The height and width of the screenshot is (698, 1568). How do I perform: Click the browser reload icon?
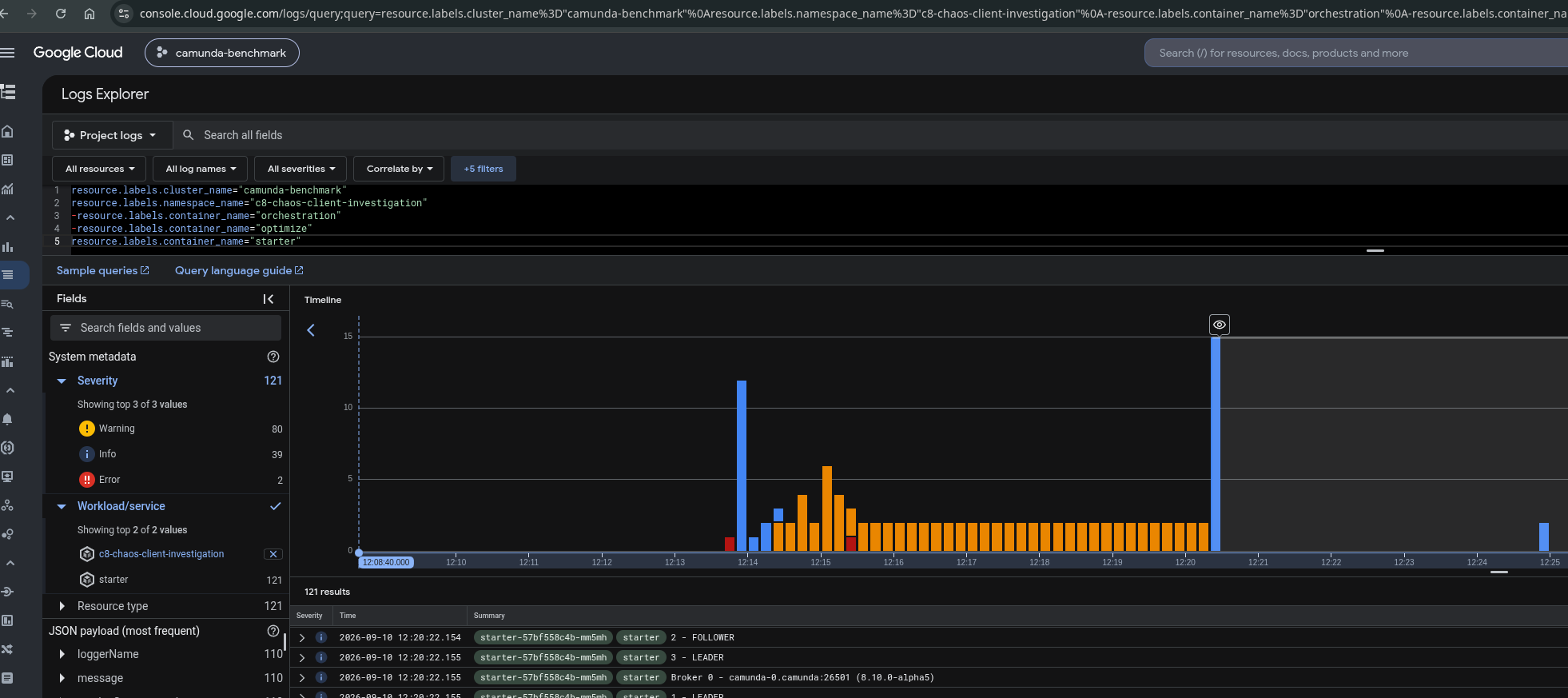click(61, 14)
